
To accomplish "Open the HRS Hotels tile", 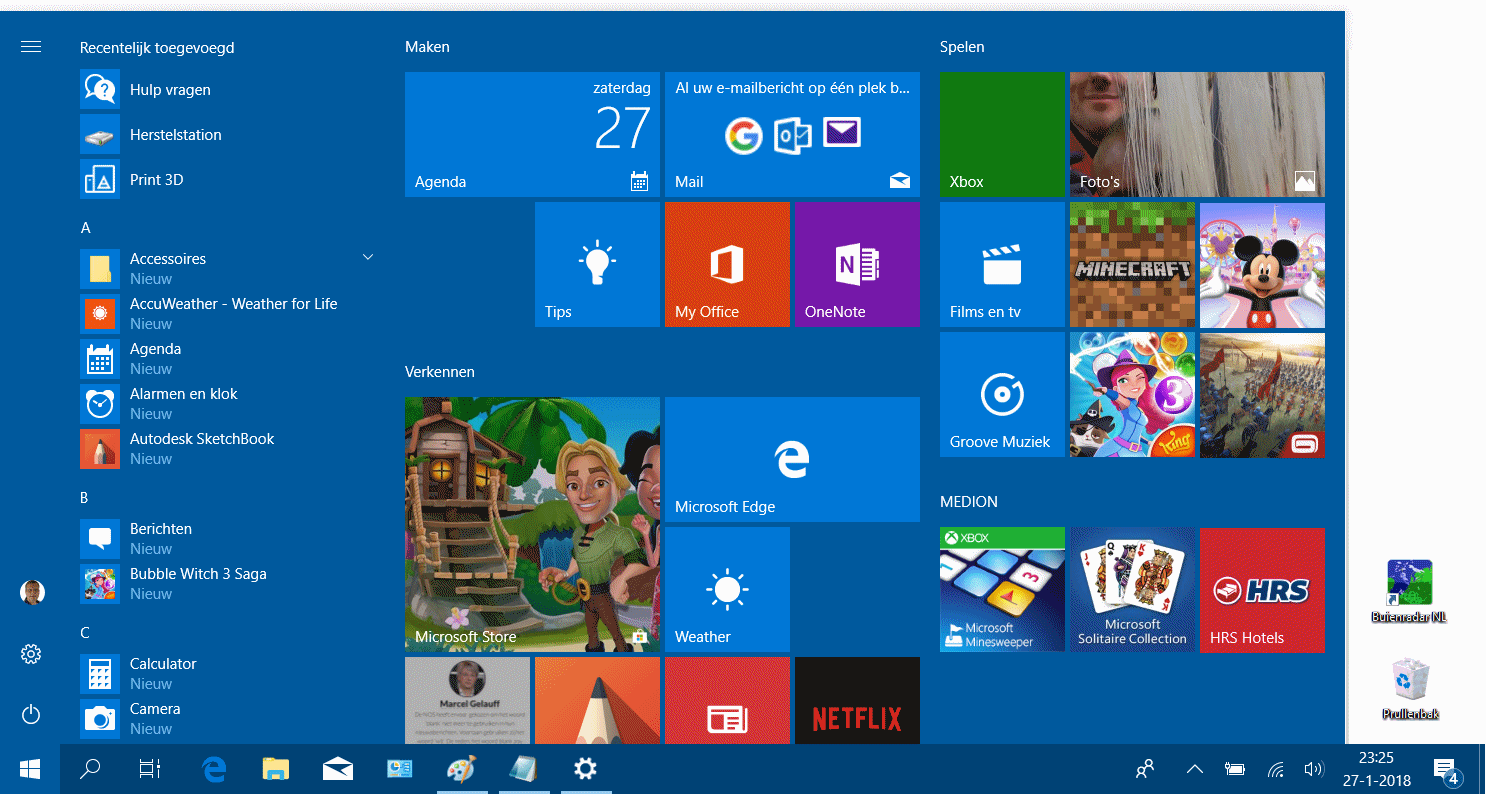I will point(1262,589).
